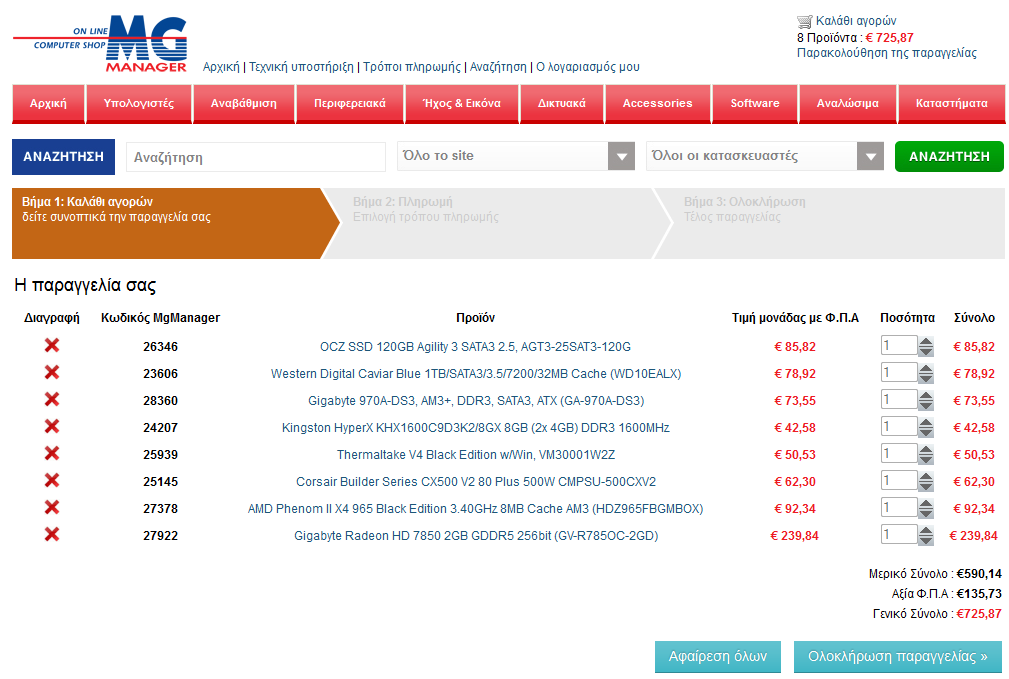
Task: Delete Thermaltake V4 Black Edition from order
Action: coord(52,454)
